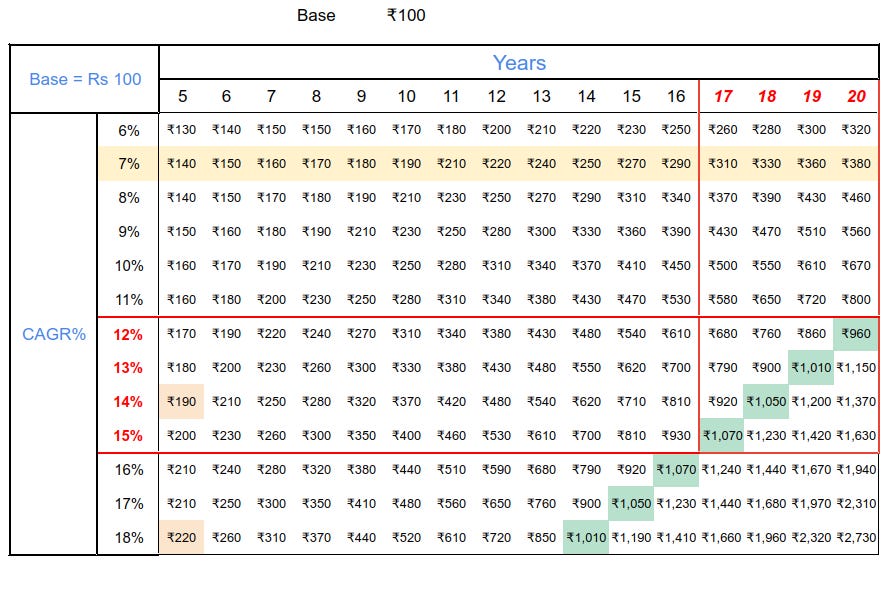This screenshot has height=605, width=890.
Task: Click the column header 5
Action: (181, 97)
